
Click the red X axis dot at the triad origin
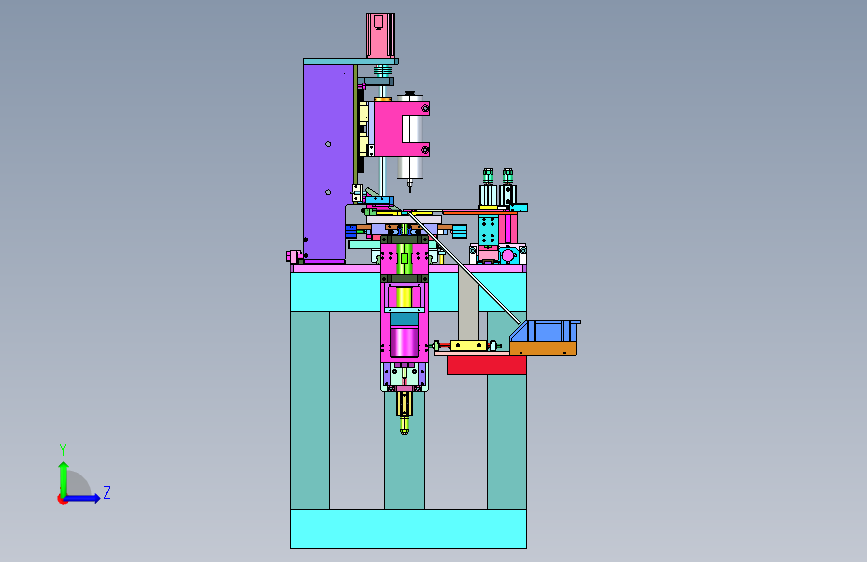pos(62,499)
